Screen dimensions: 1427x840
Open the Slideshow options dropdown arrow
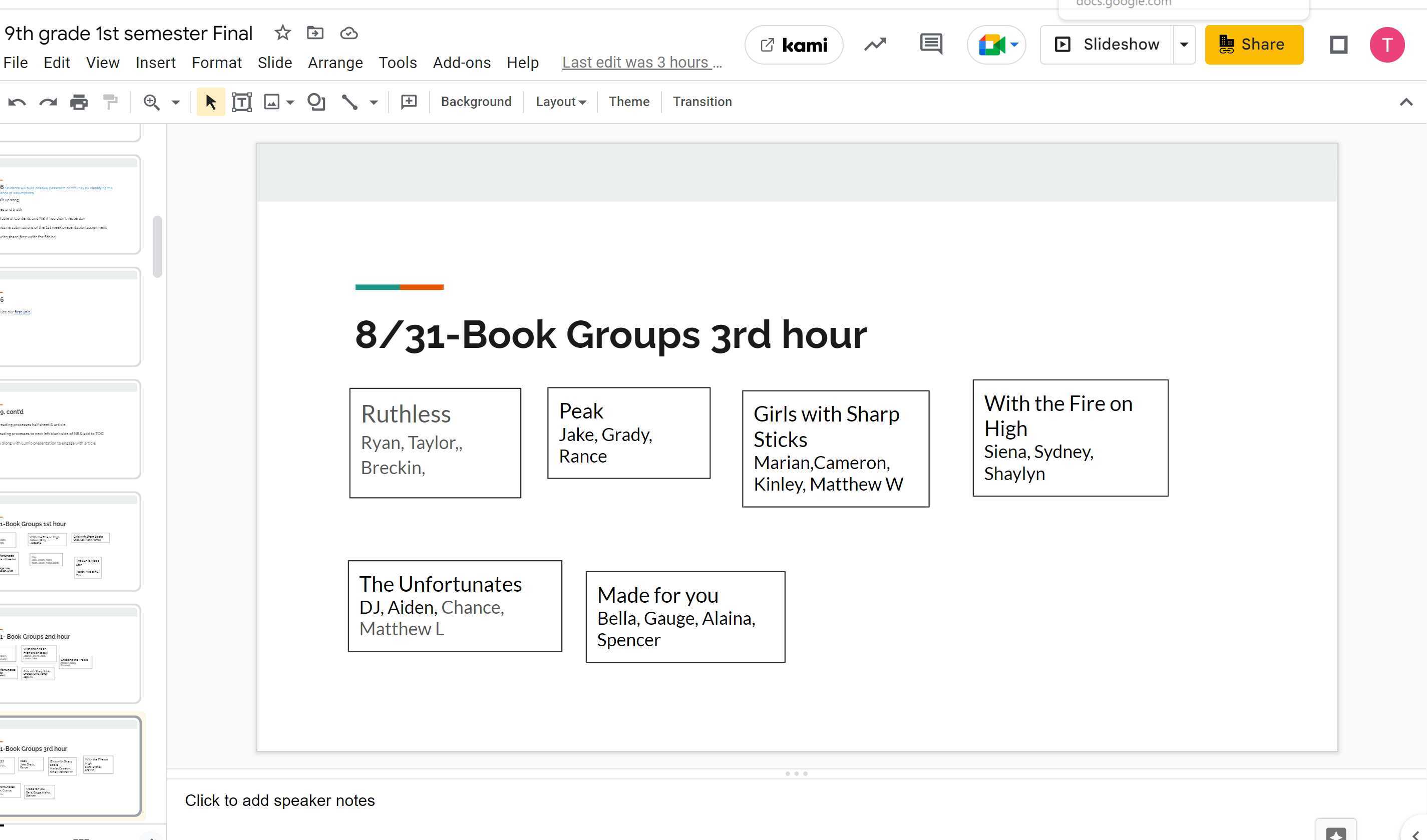point(1184,45)
